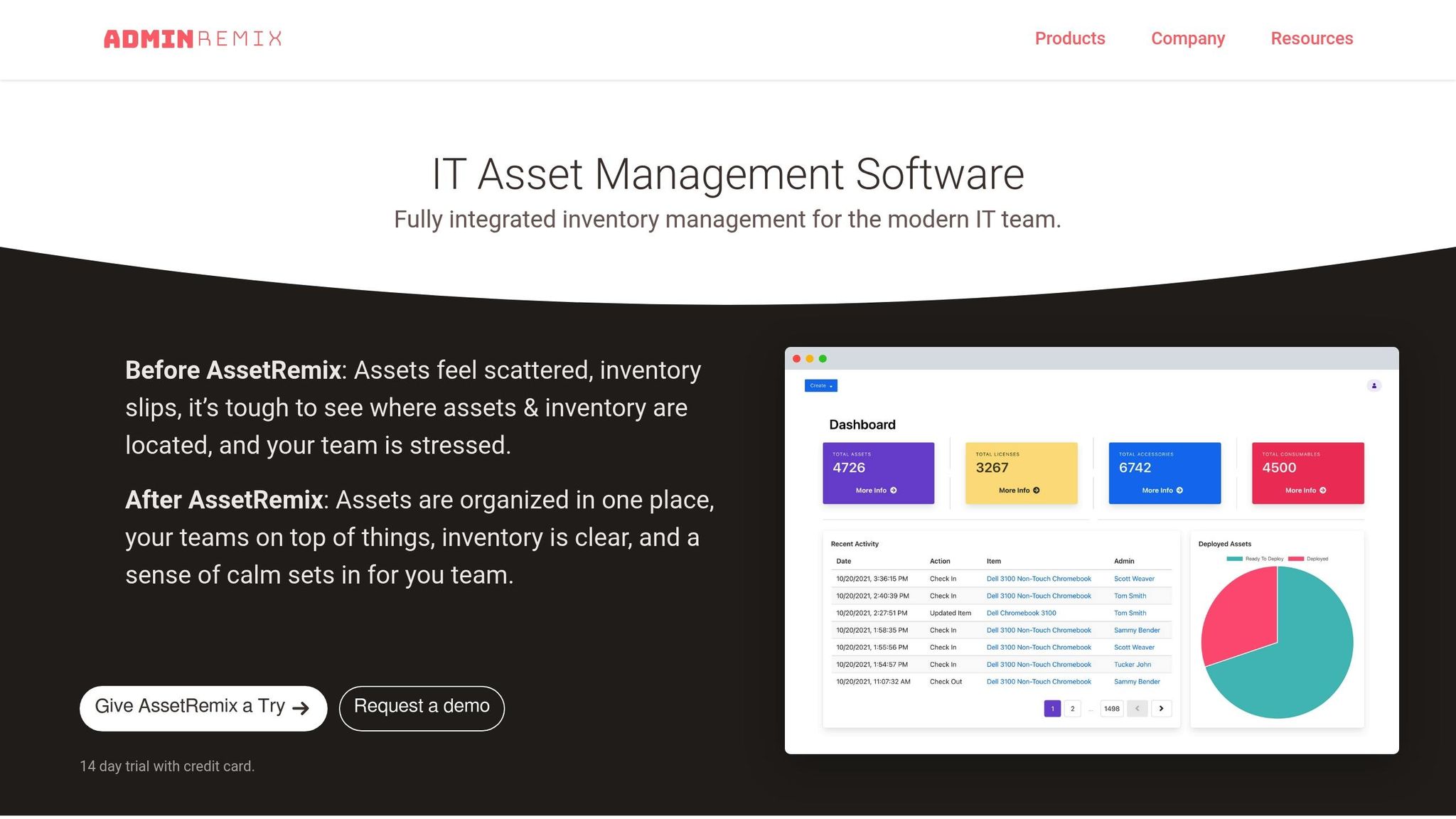Click More Info arrow on Total Assets card

894,490
